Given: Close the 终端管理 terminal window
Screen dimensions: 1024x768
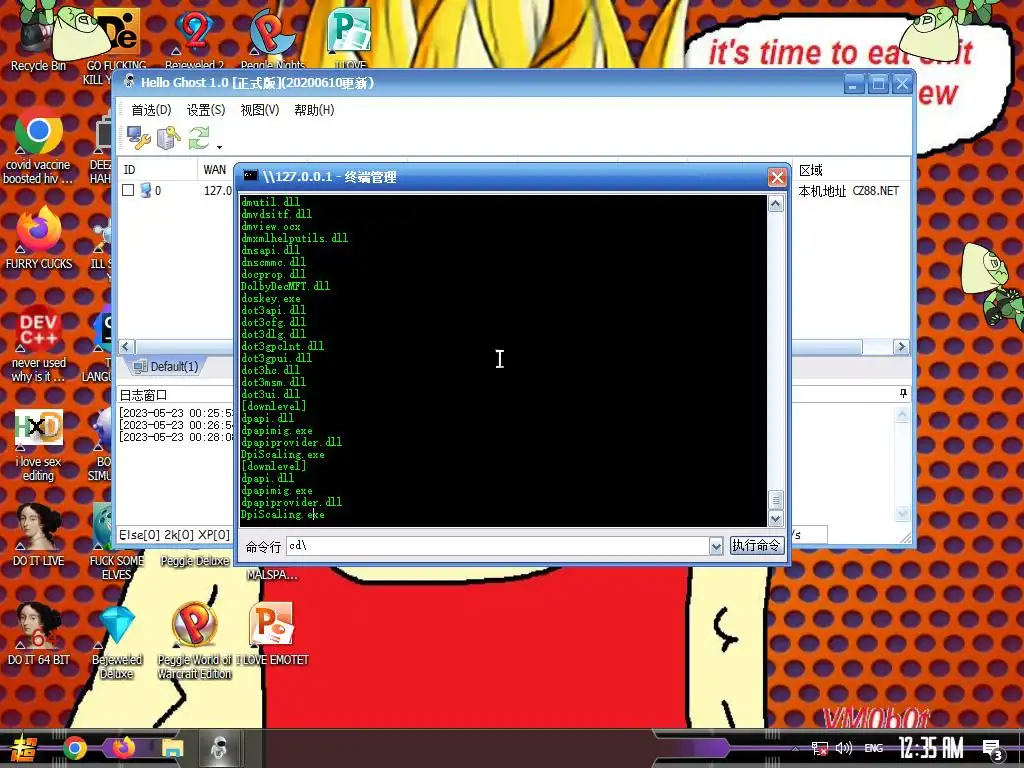Looking at the screenshot, I should pyautogui.click(x=776, y=177).
